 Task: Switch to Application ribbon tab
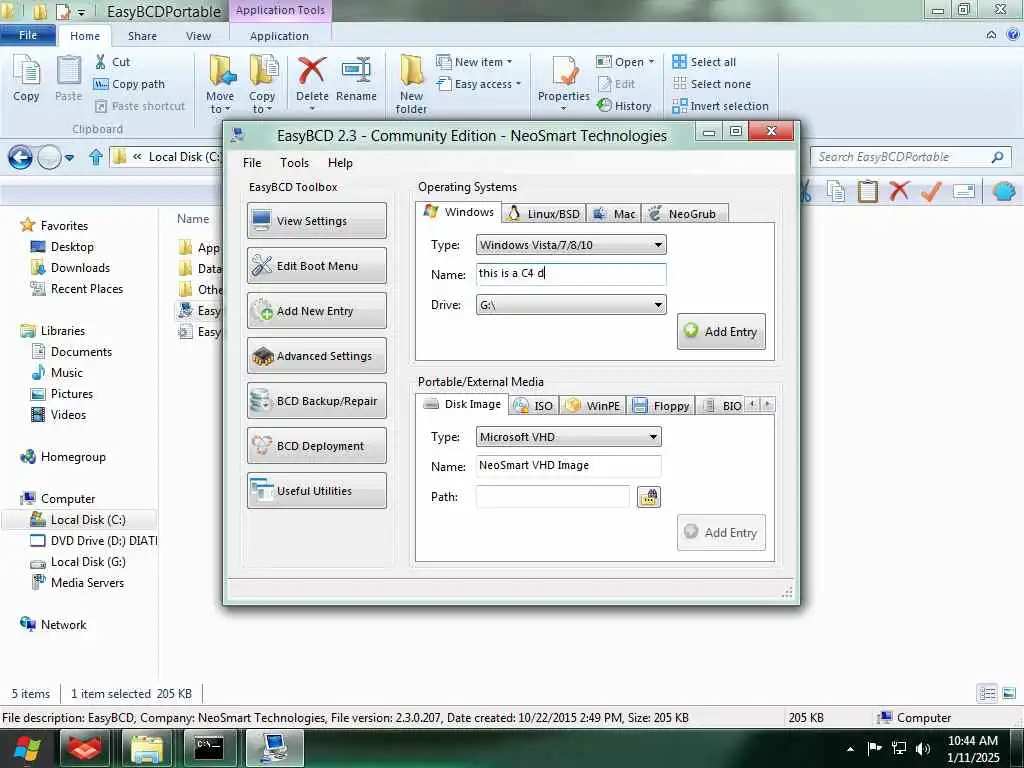coord(279,36)
